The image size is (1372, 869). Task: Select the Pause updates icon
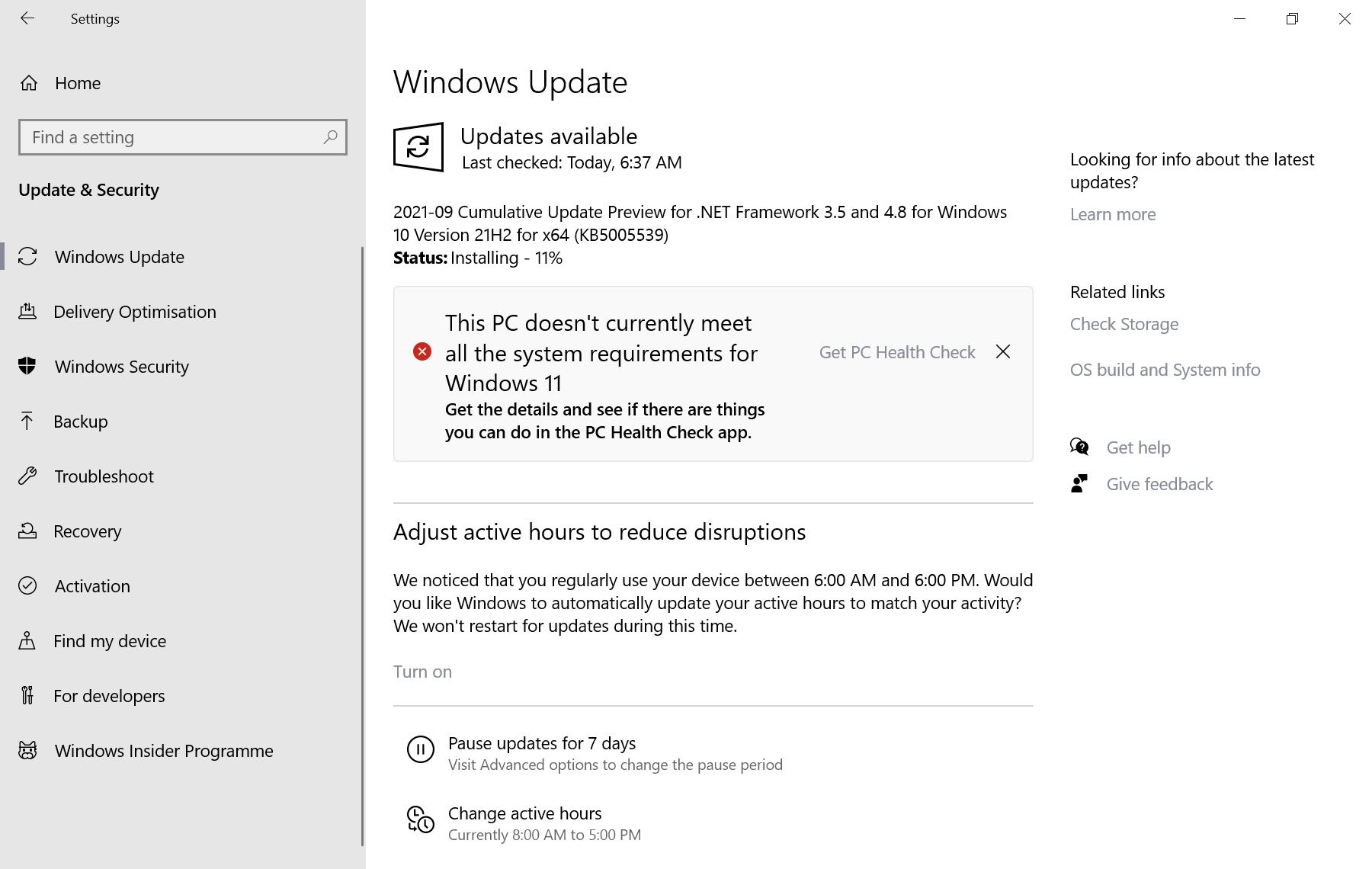coord(420,750)
